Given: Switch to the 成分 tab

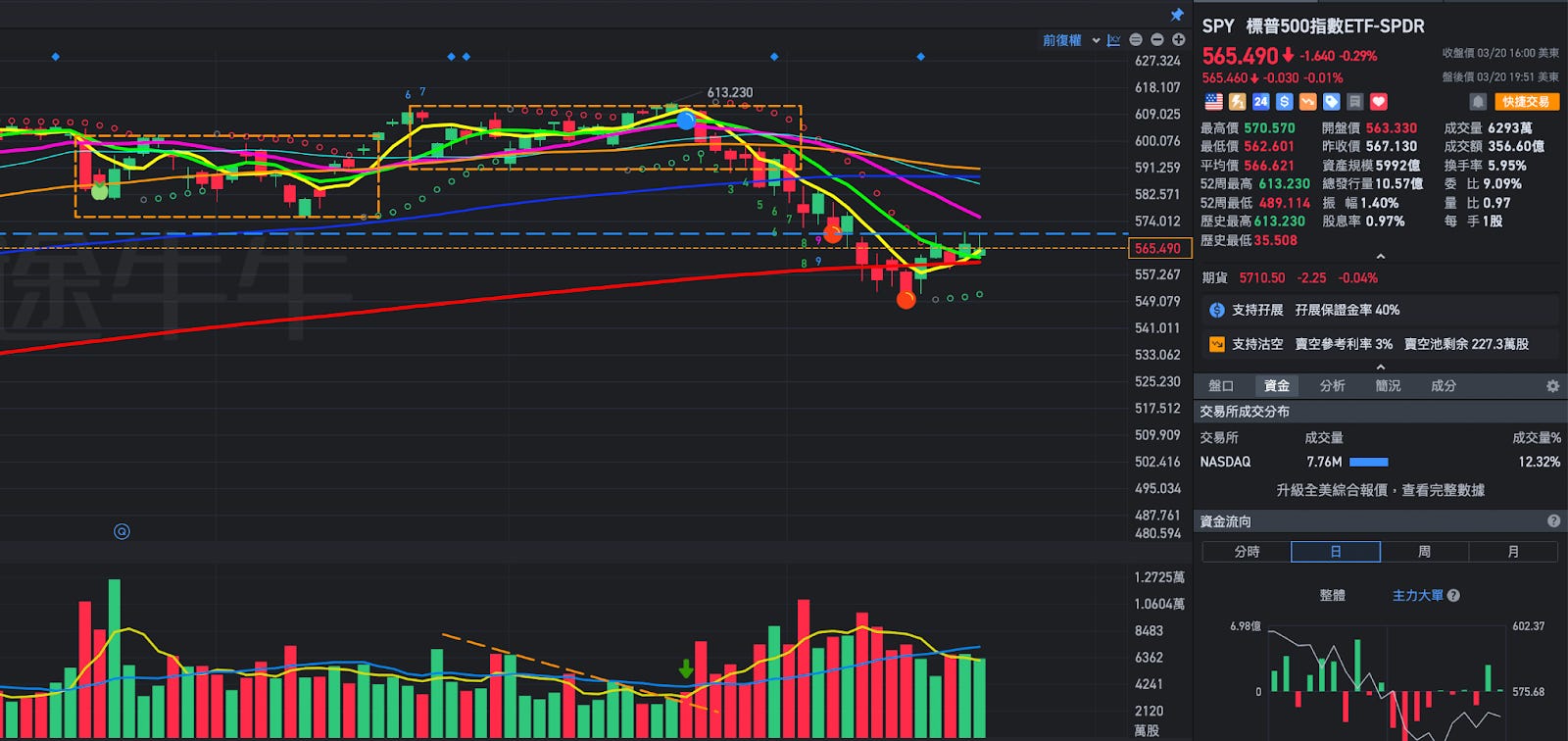Looking at the screenshot, I should coord(1444,386).
